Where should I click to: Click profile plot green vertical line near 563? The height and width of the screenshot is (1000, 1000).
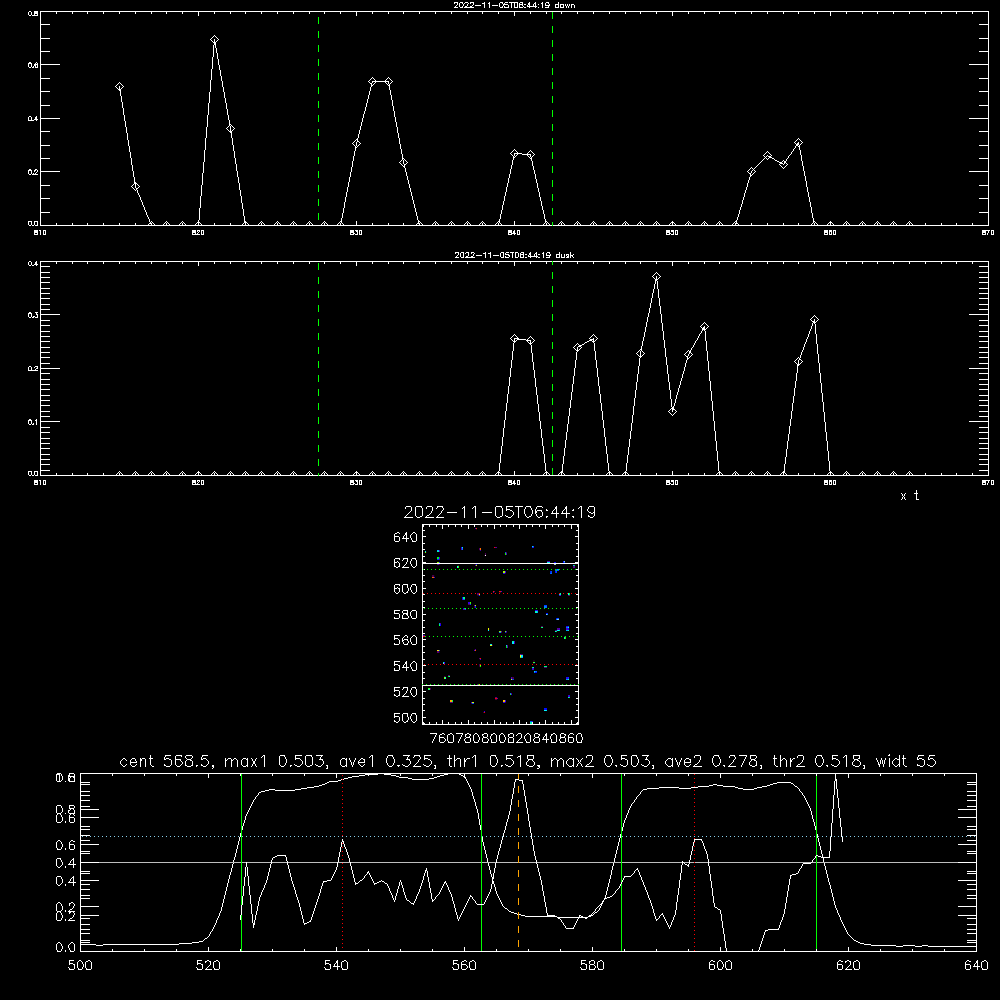[x=482, y=862]
